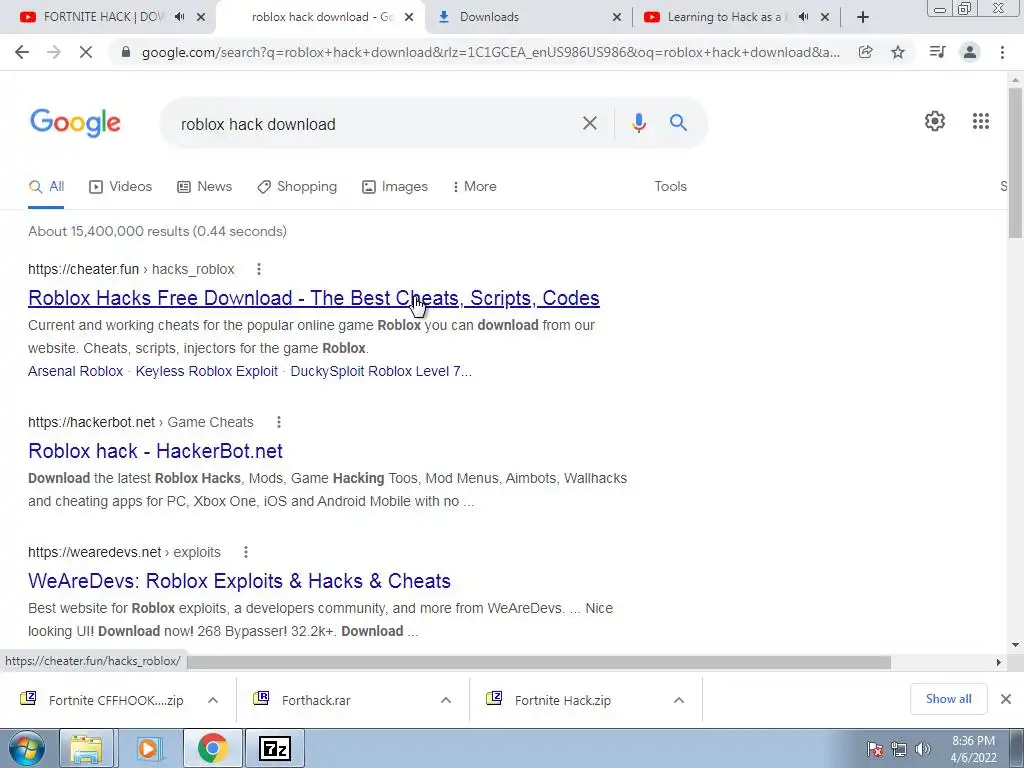This screenshot has height=768, width=1024.
Task: Open the media control icon in the toolbar
Action: click(937, 52)
